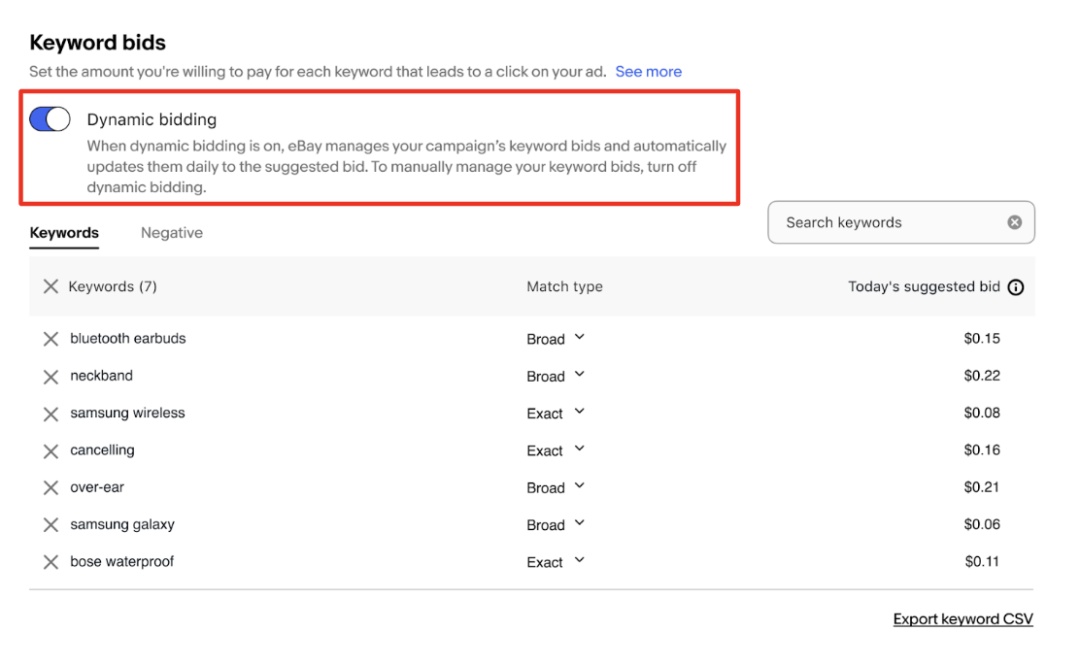This screenshot has width=1080, height=664.
Task: Delete the bose waterproof keyword
Action: click(50, 562)
